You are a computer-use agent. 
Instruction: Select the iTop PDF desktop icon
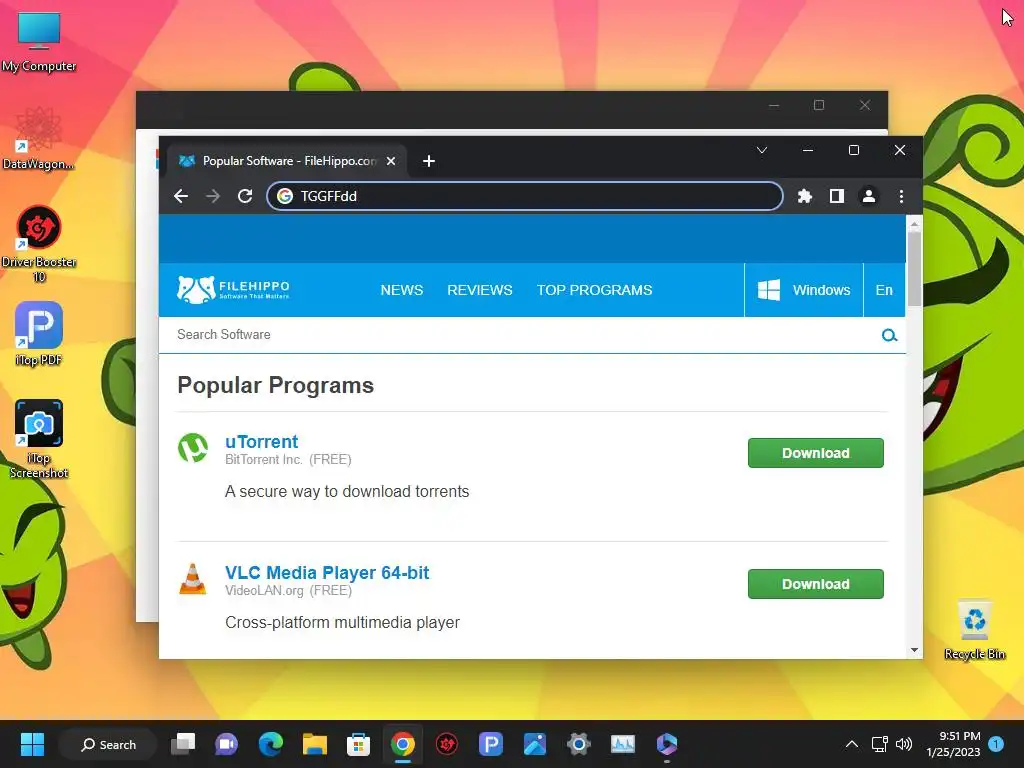pyautogui.click(x=39, y=334)
